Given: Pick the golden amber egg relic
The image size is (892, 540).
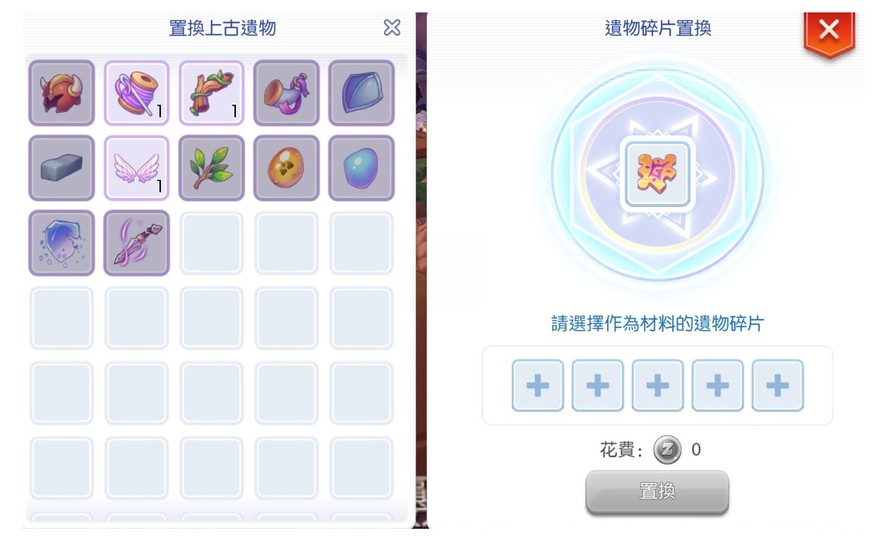Looking at the screenshot, I should pos(287,168).
